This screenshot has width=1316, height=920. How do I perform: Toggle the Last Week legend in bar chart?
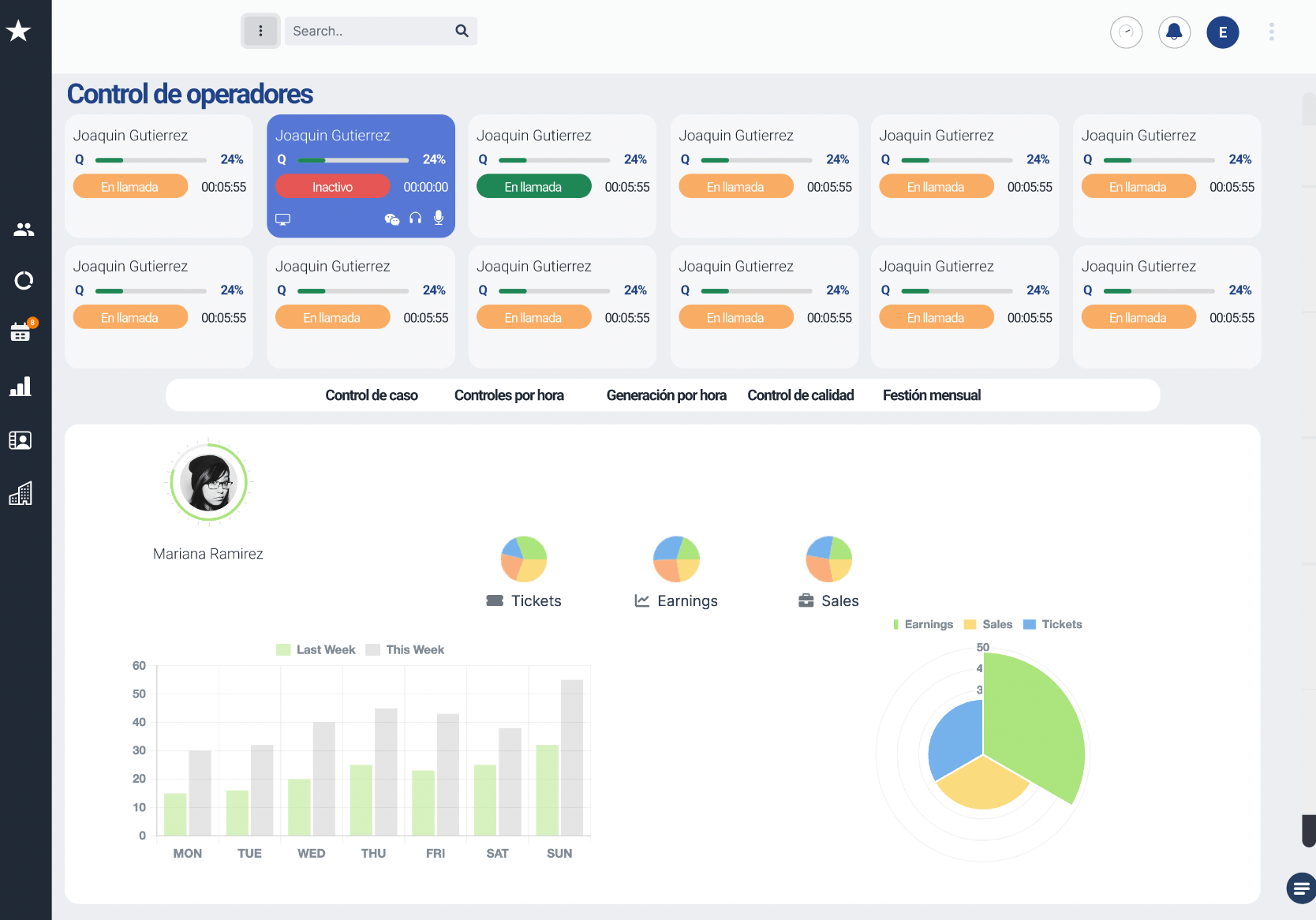click(316, 649)
